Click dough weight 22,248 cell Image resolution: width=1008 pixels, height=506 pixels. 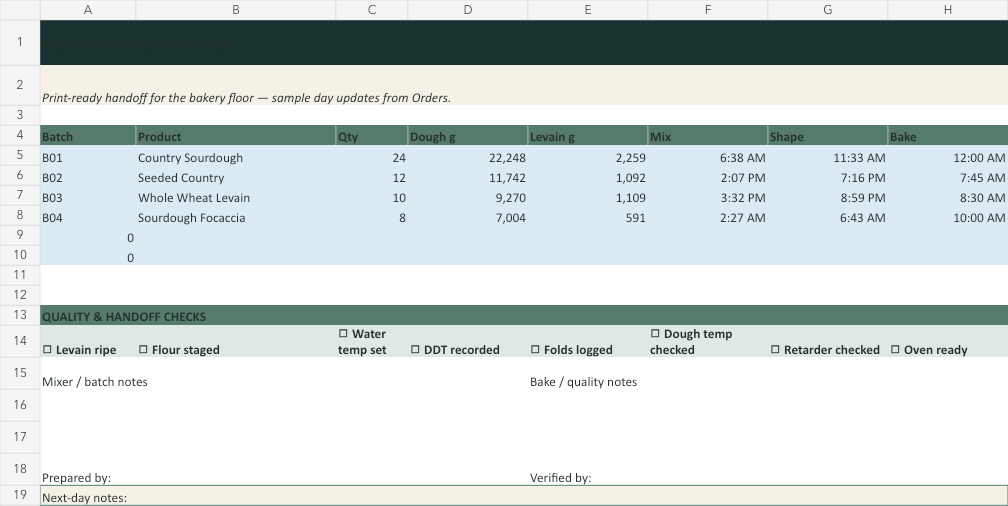tap(468, 156)
